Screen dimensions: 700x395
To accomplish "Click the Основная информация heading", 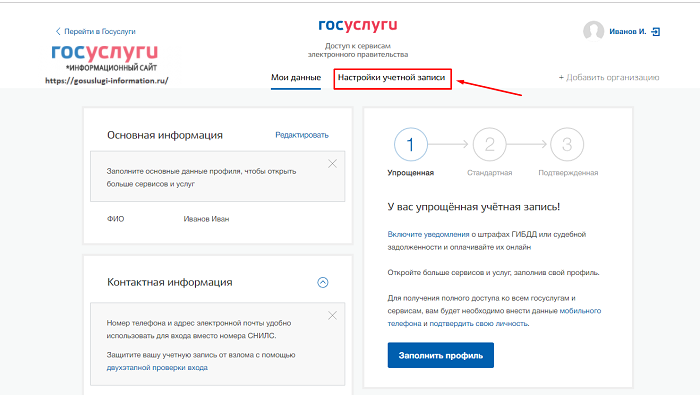I will (x=165, y=135).
